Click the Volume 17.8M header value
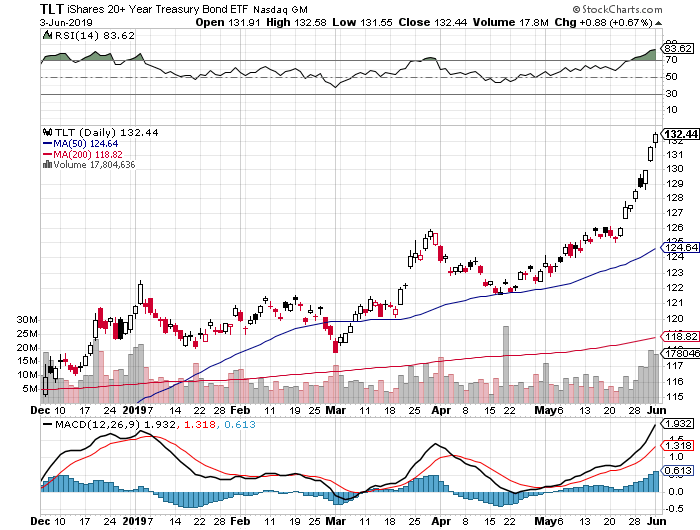This screenshot has height=530, width=700. [x=510, y=22]
